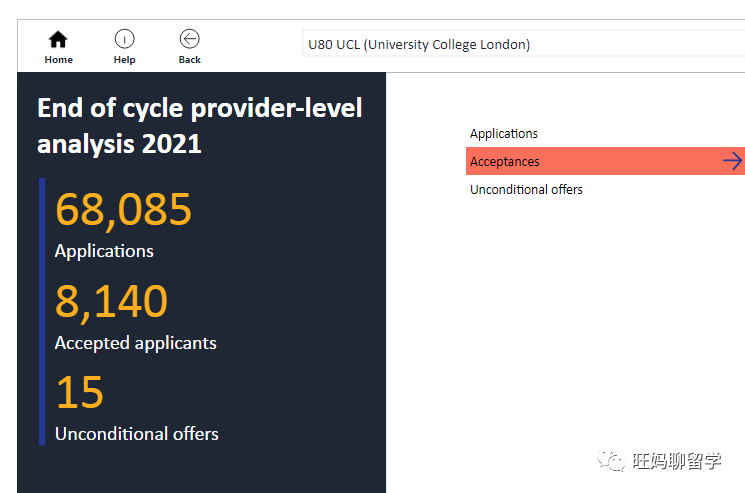Select the highlighted Acceptances entry

505,162
